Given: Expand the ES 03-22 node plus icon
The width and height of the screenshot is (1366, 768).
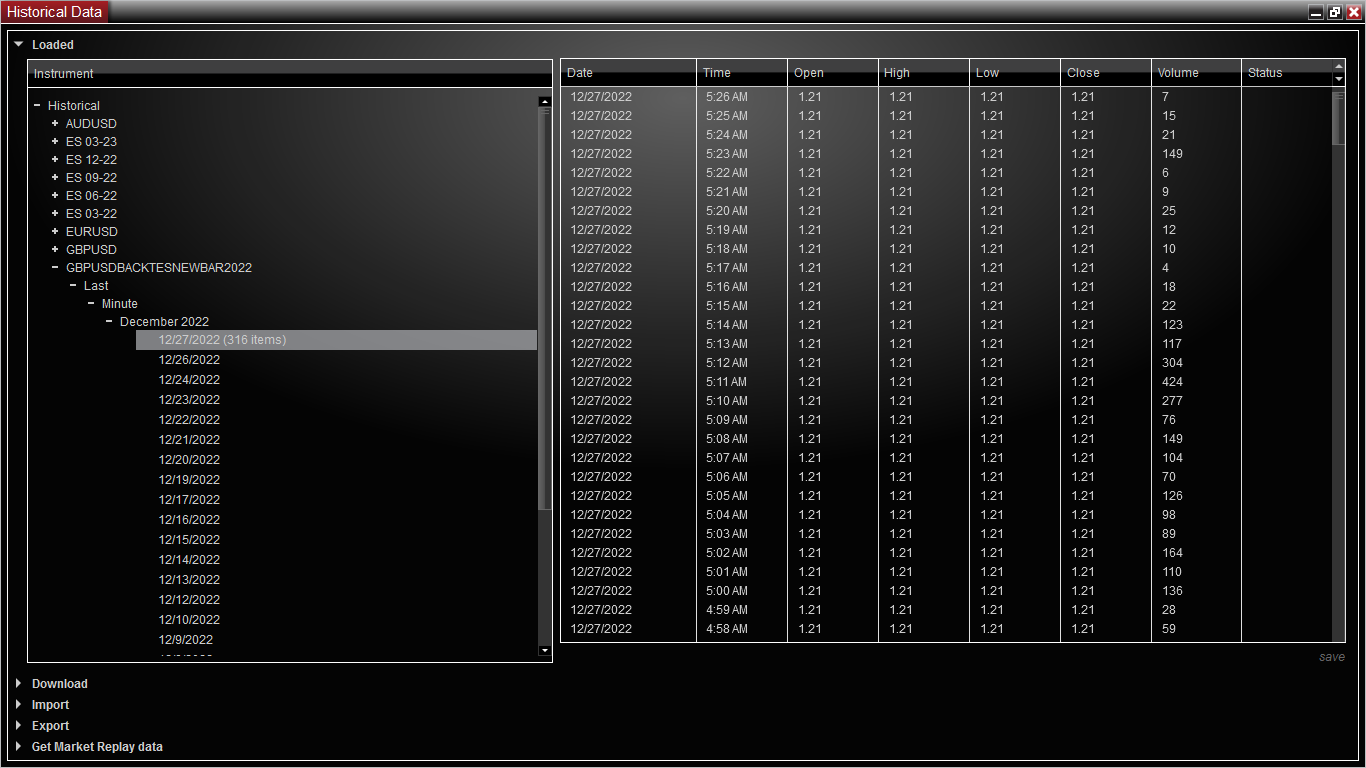Looking at the screenshot, I should tap(56, 213).
